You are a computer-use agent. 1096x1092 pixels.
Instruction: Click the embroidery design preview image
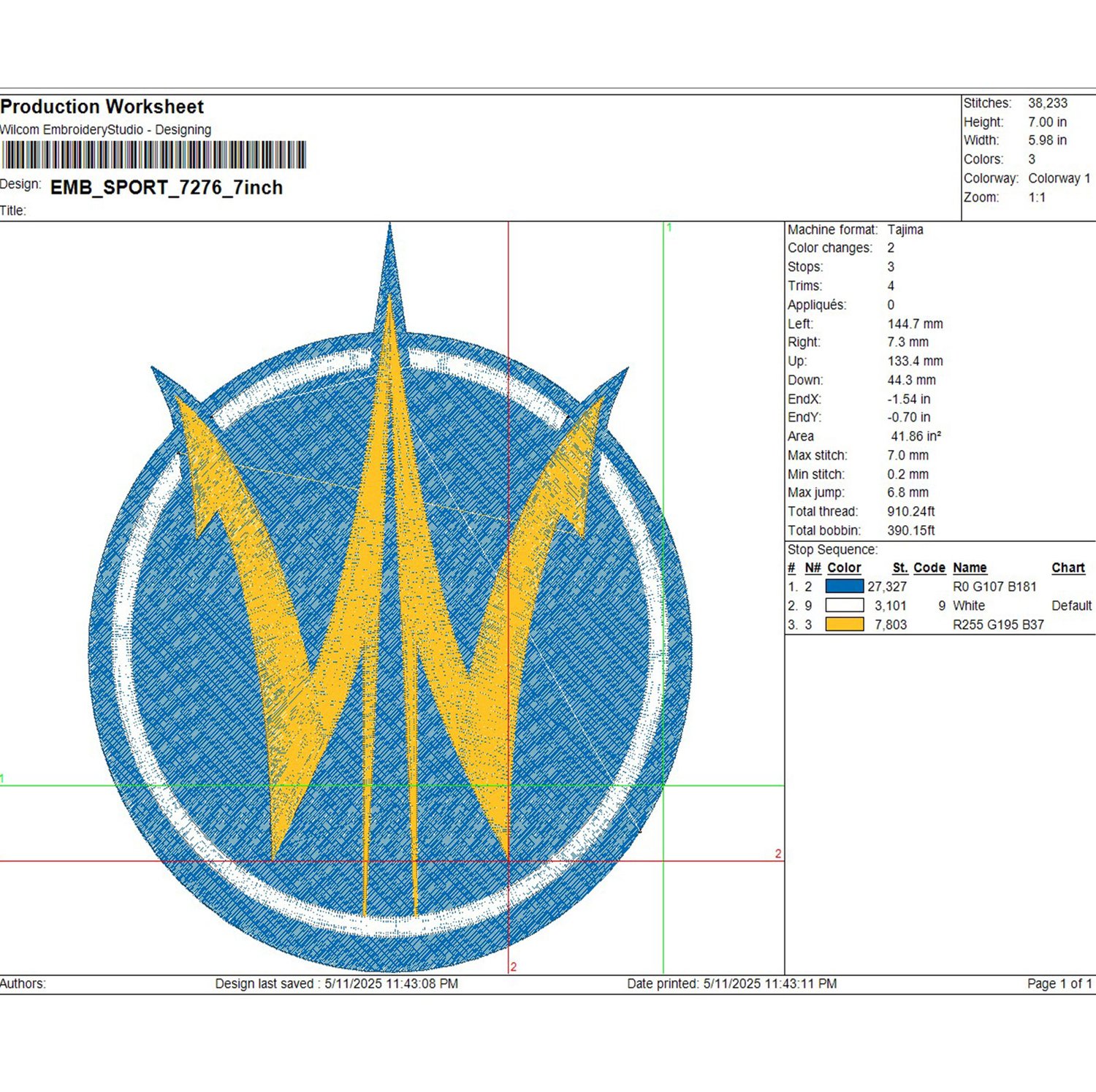[390, 597]
